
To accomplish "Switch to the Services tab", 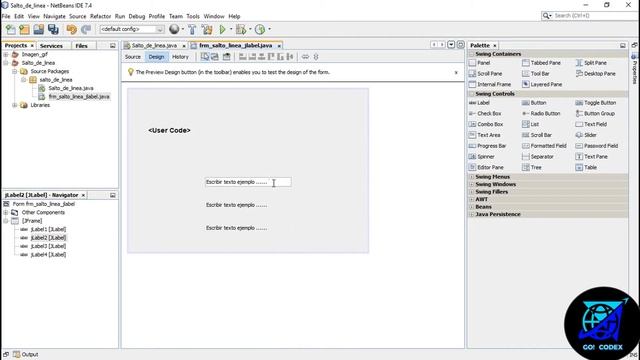I will 51,46.
